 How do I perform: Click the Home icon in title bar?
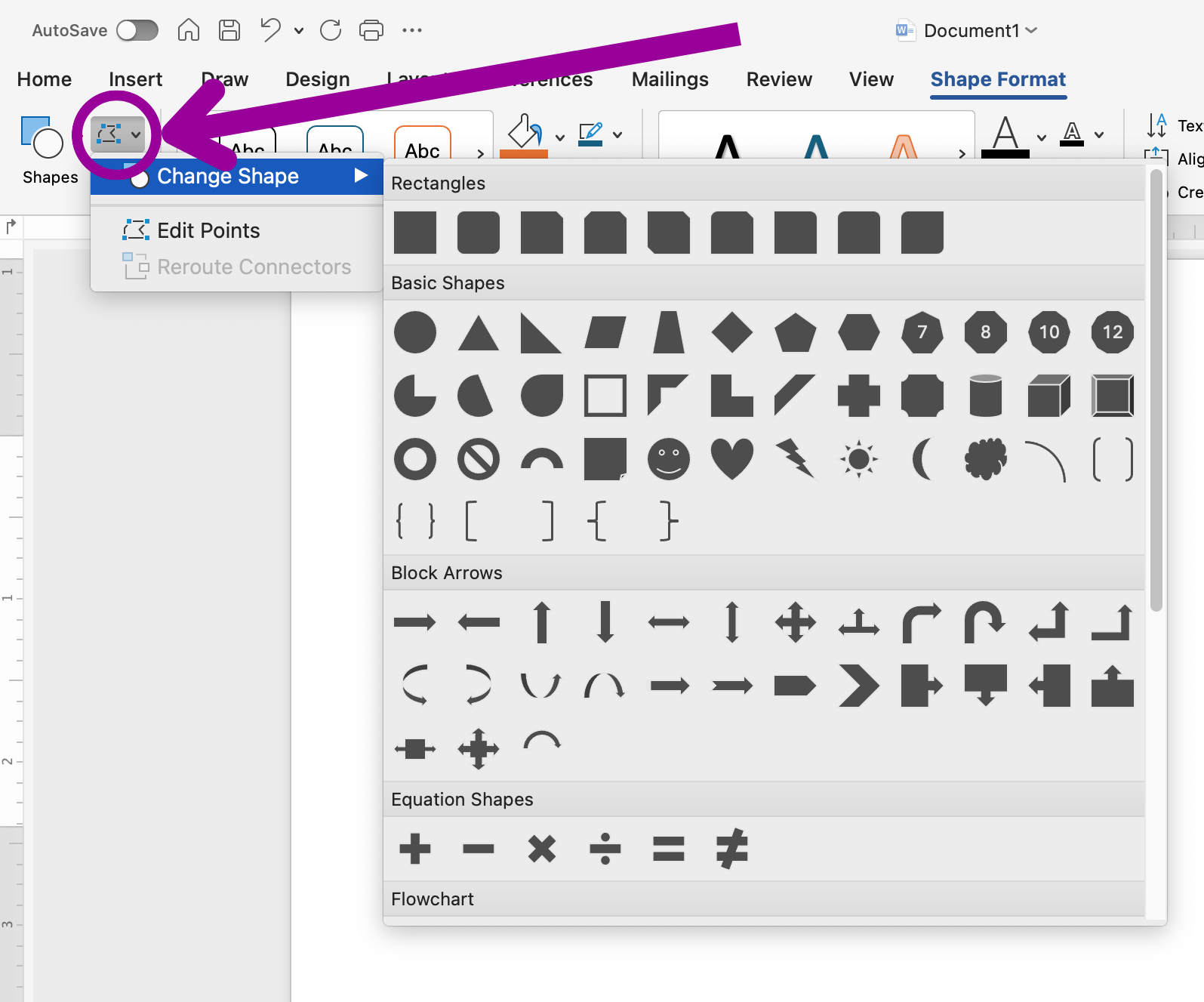189,30
